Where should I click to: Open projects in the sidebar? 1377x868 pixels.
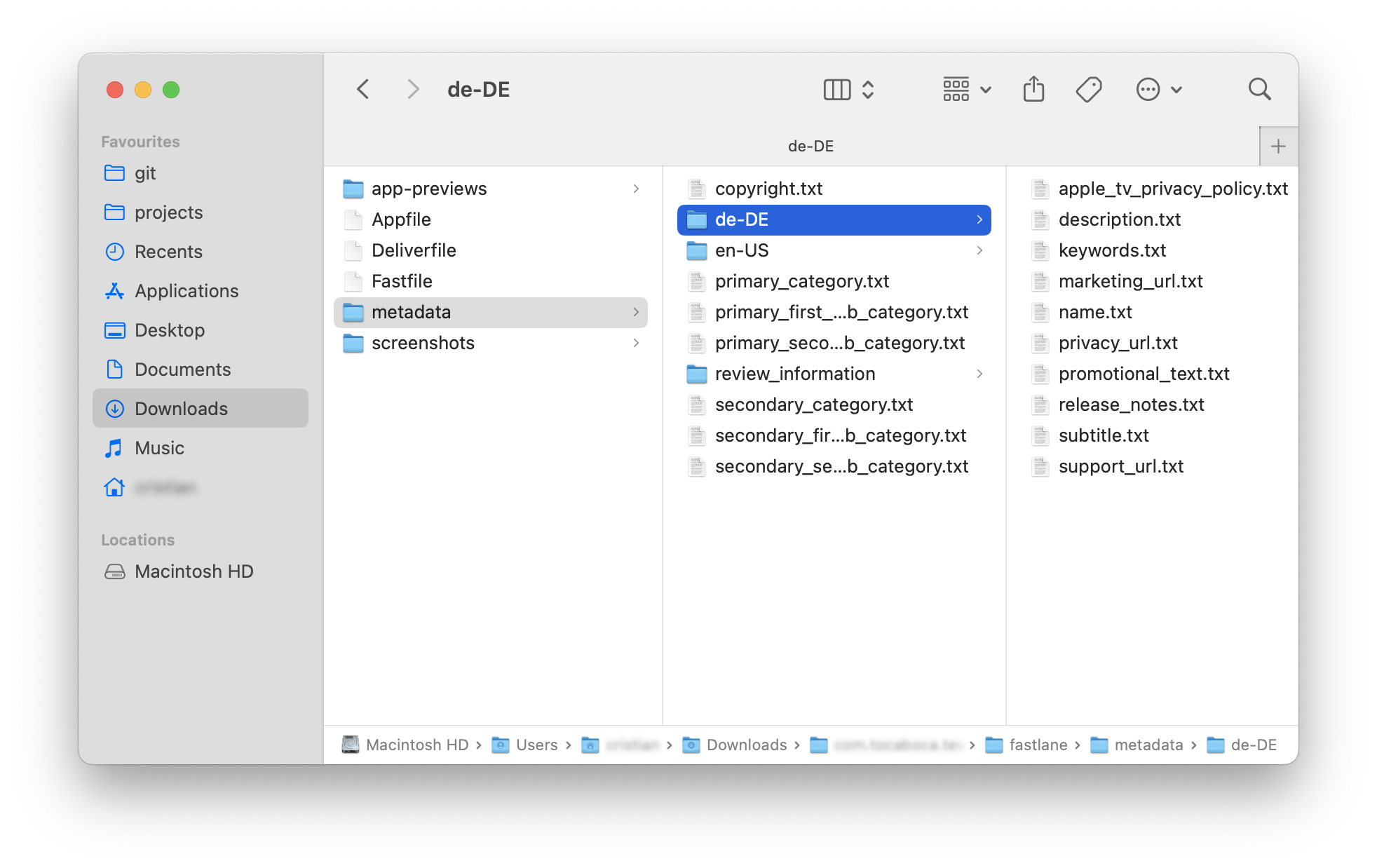201,212
